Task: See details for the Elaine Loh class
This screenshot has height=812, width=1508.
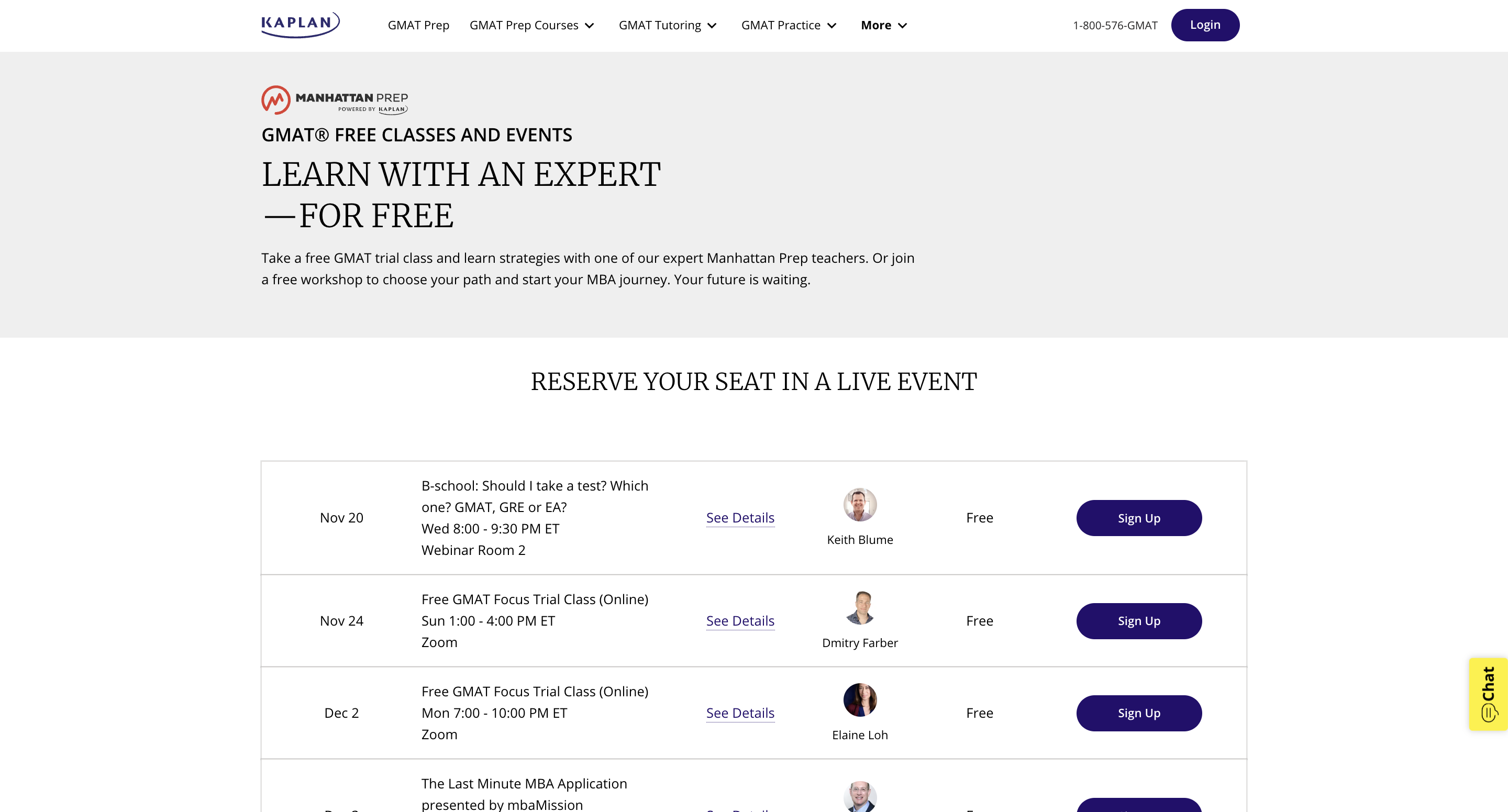Action: pos(740,713)
